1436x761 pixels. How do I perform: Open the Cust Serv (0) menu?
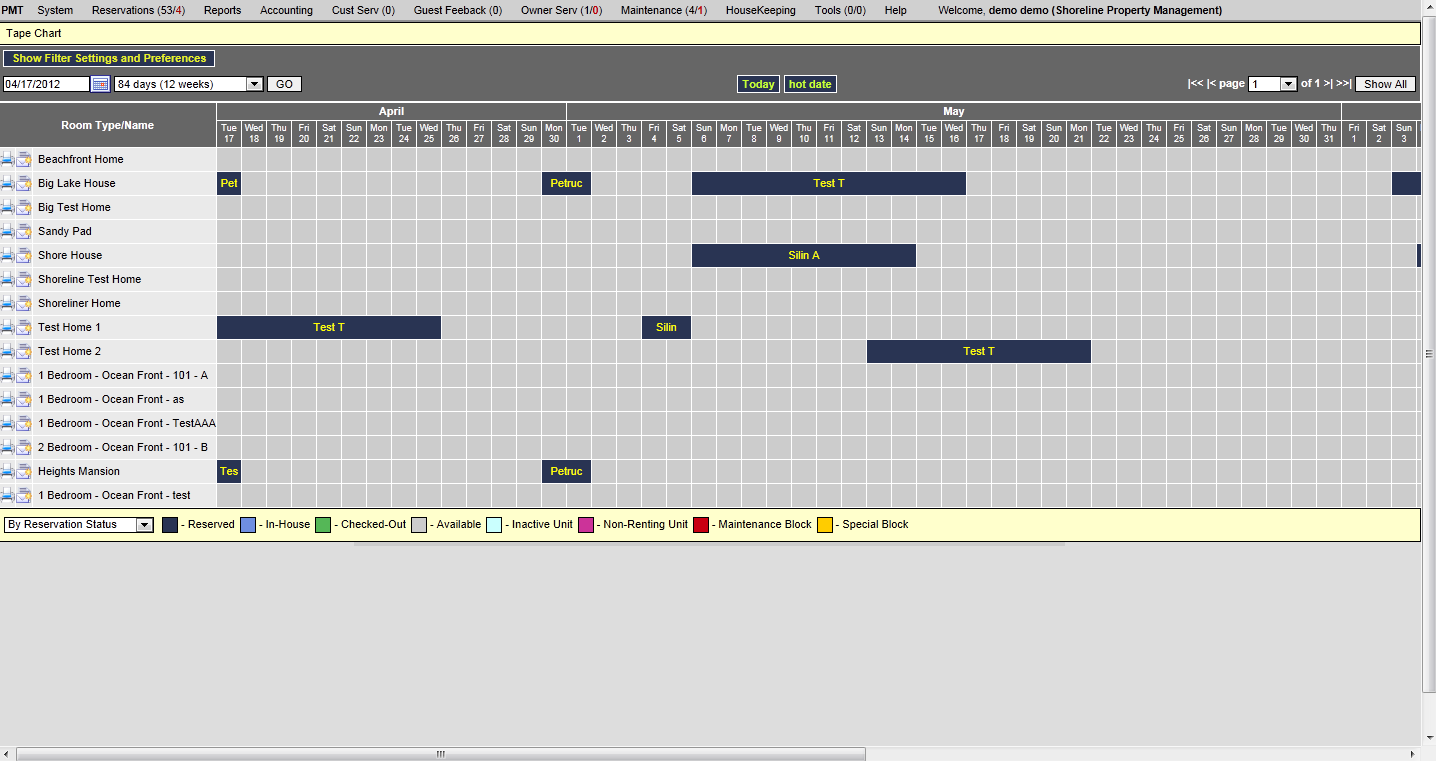pos(363,10)
